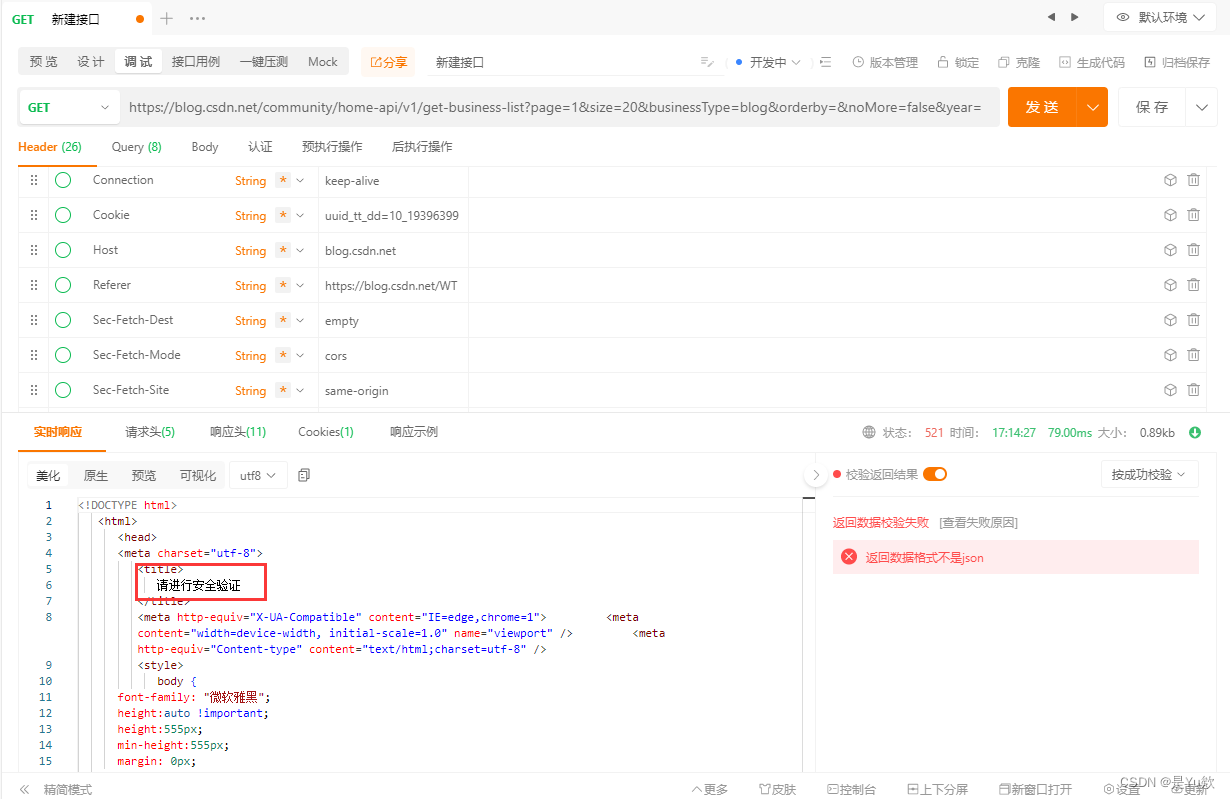Uncheck the Sec-Fetch-Dest header checkbox
Viewport: 1230px width, 799px height.
(63, 320)
